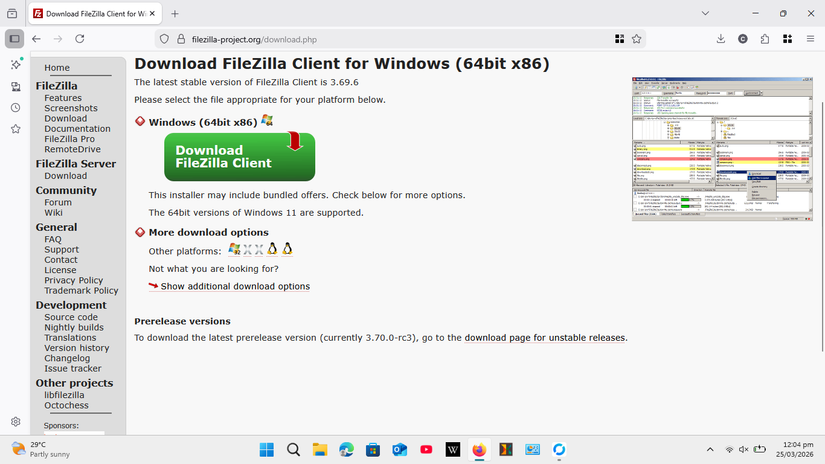This screenshot has height=464, width=825.
Task: Open the AI chatbot sparkle sidebar icon
Action: [x=16, y=64]
